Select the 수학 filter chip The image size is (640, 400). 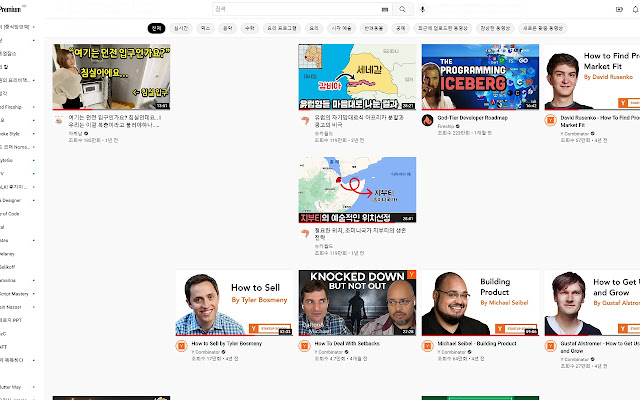tap(249, 28)
